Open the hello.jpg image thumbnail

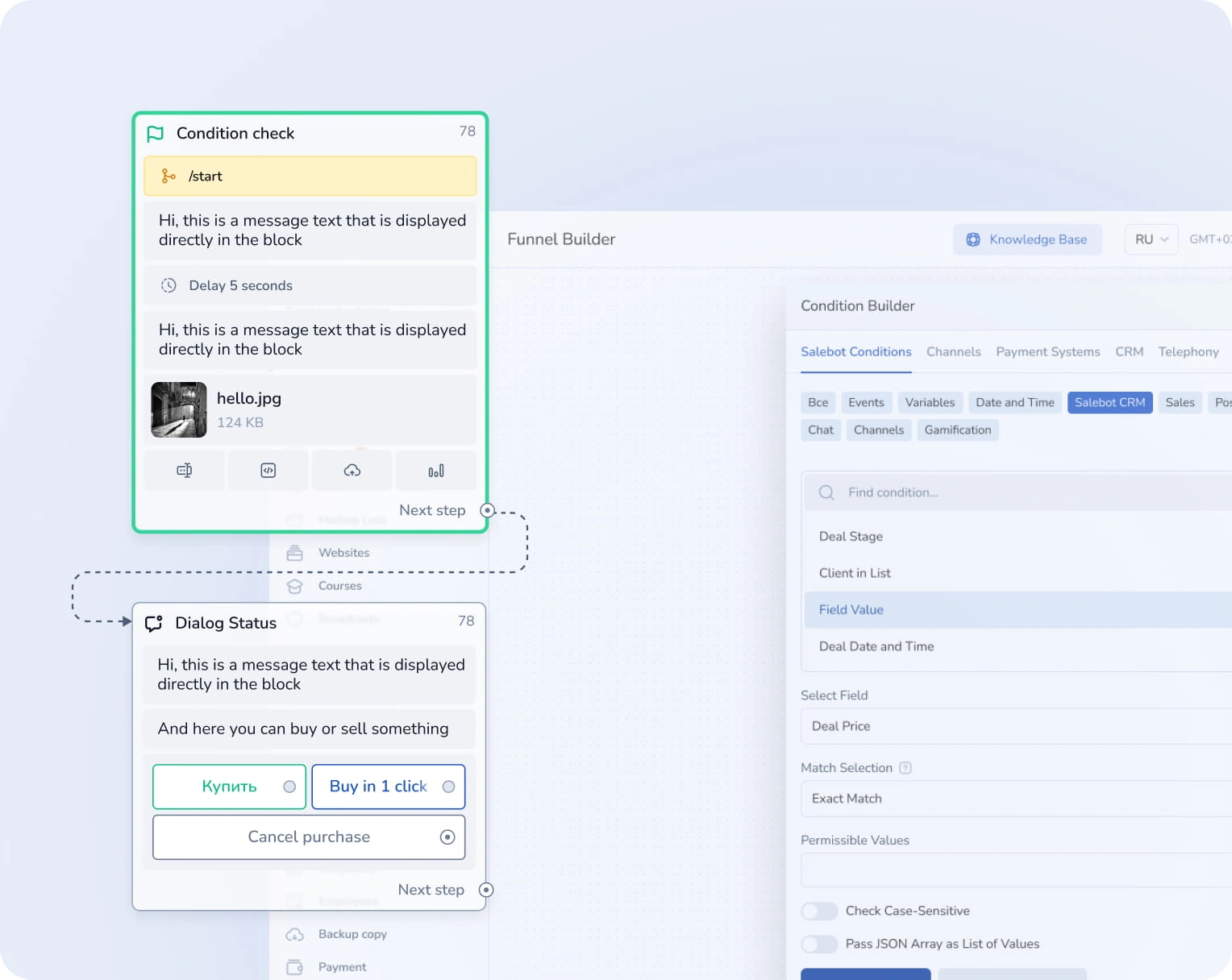179,409
